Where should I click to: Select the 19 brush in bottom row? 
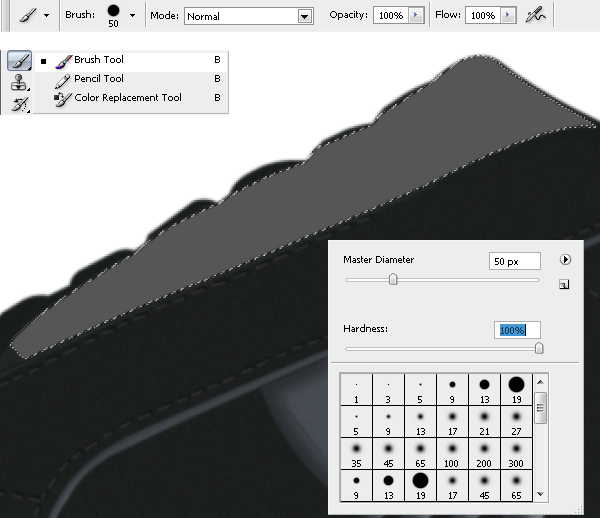pos(420,486)
